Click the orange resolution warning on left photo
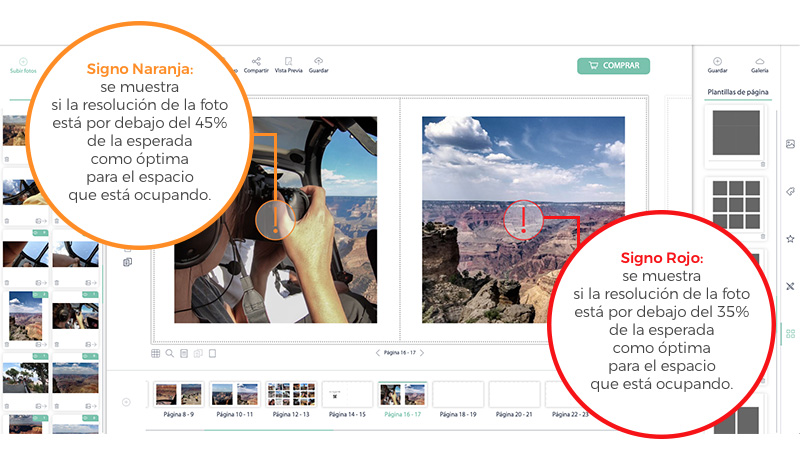This screenshot has height=461, width=800. click(275, 220)
